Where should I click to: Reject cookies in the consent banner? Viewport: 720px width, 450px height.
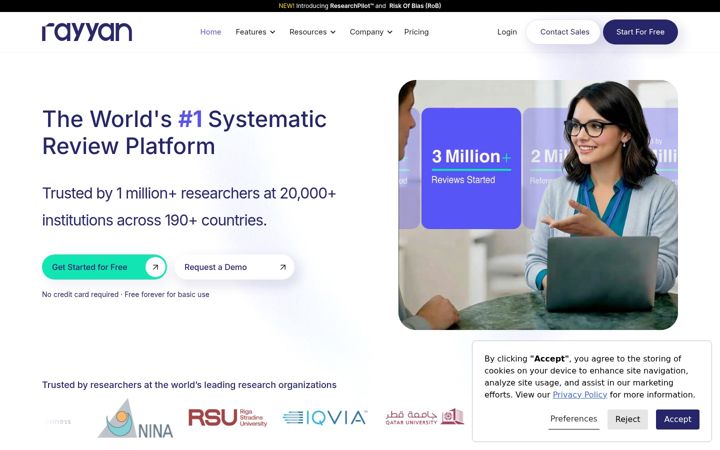(x=627, y=419)
